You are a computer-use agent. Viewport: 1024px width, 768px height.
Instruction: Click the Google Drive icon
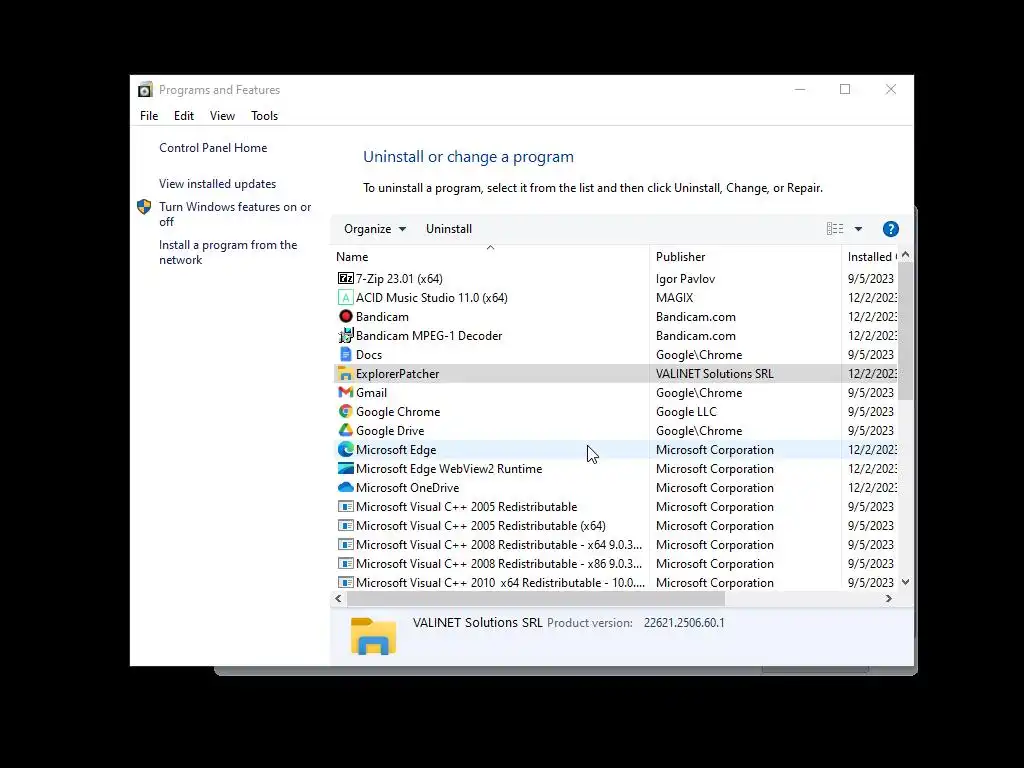coord(345,430)
